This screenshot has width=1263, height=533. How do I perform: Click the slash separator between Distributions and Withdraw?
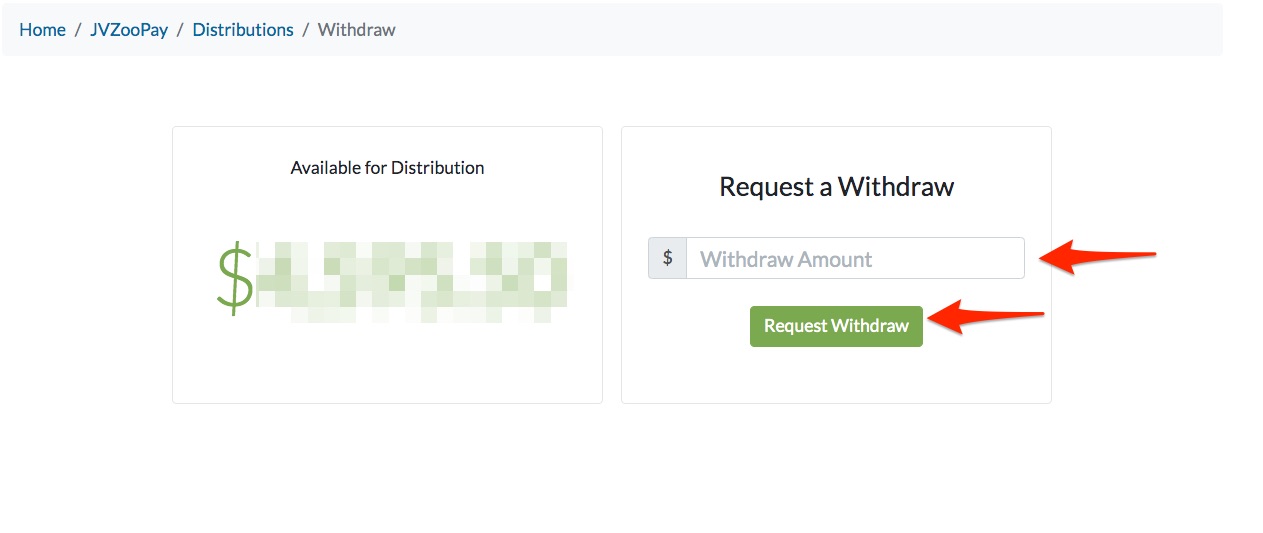[306, 30]
